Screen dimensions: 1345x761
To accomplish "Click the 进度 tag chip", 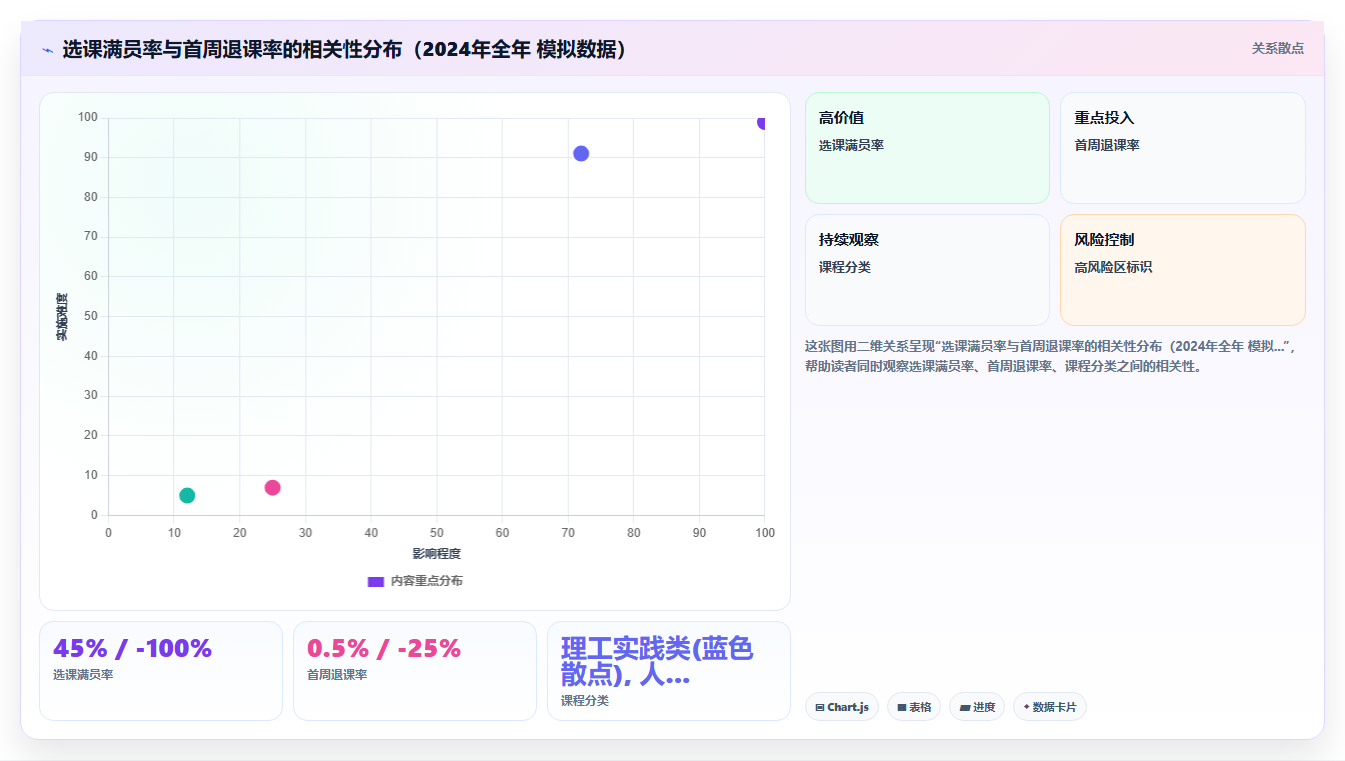I will (x=977, y=707).
